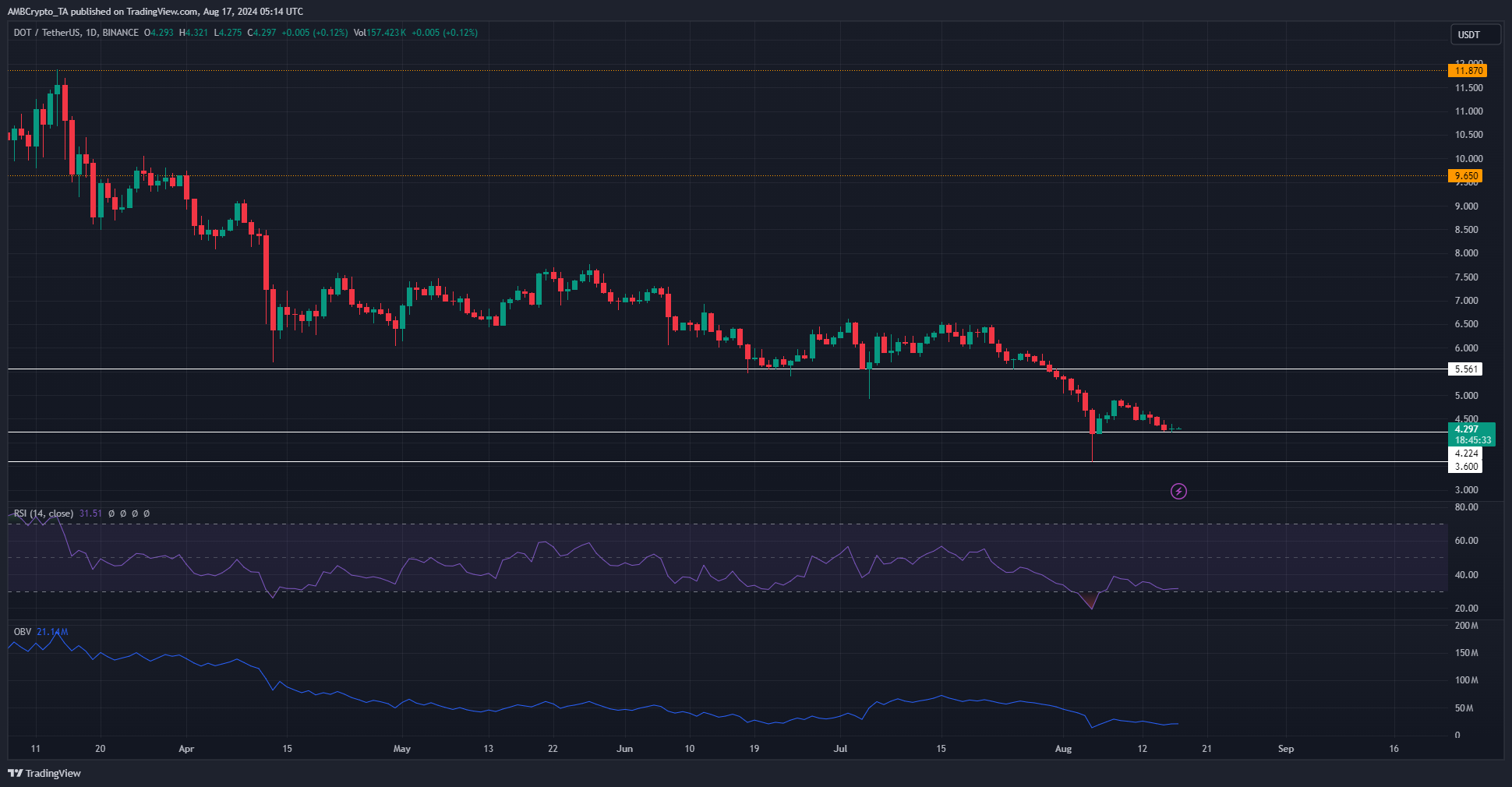This screenshot has height=787, width=1512.
Task: Click the purple lightning bolt event icon
Action: coord(1178,491)
